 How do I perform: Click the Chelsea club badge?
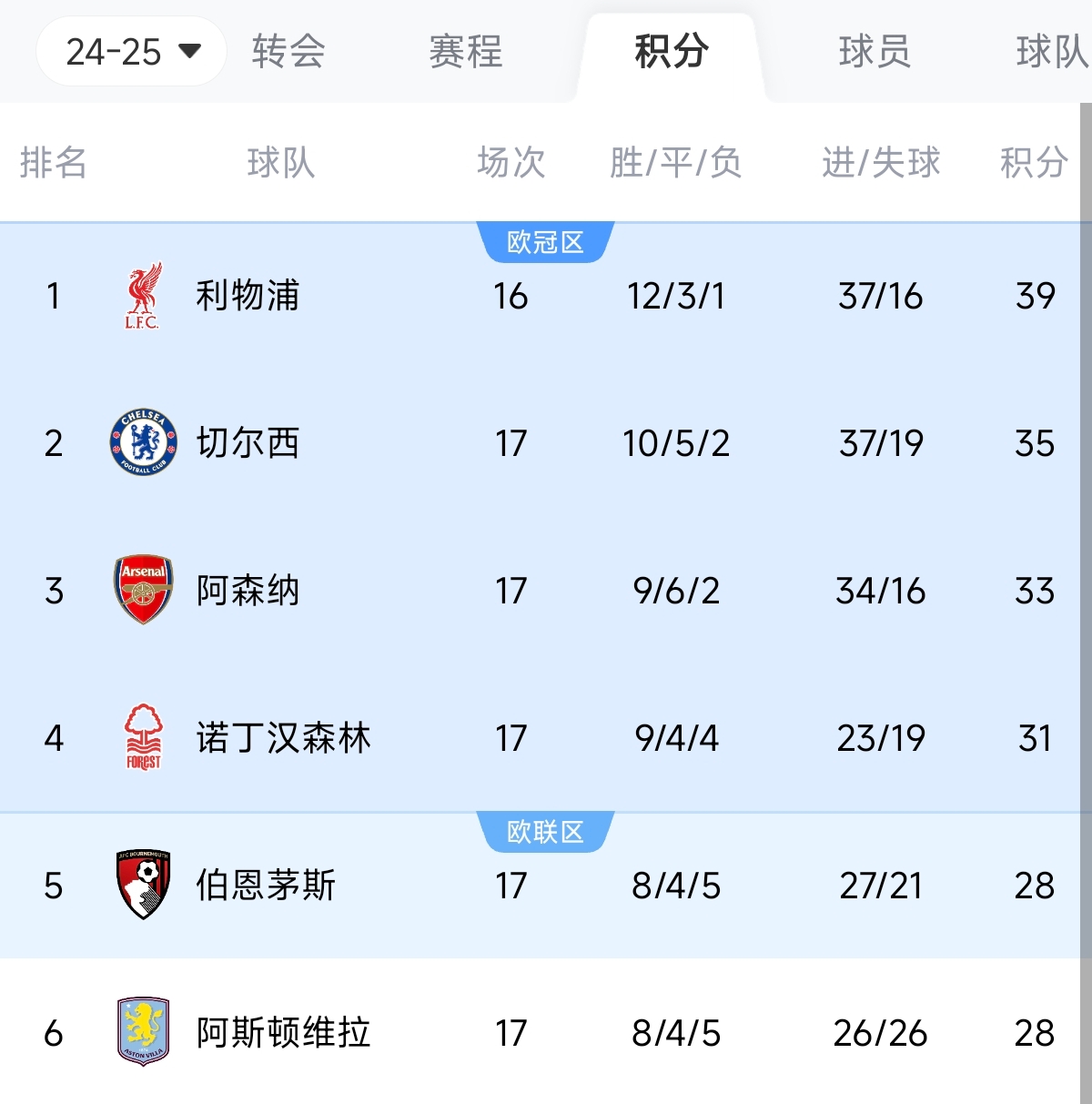143,443
